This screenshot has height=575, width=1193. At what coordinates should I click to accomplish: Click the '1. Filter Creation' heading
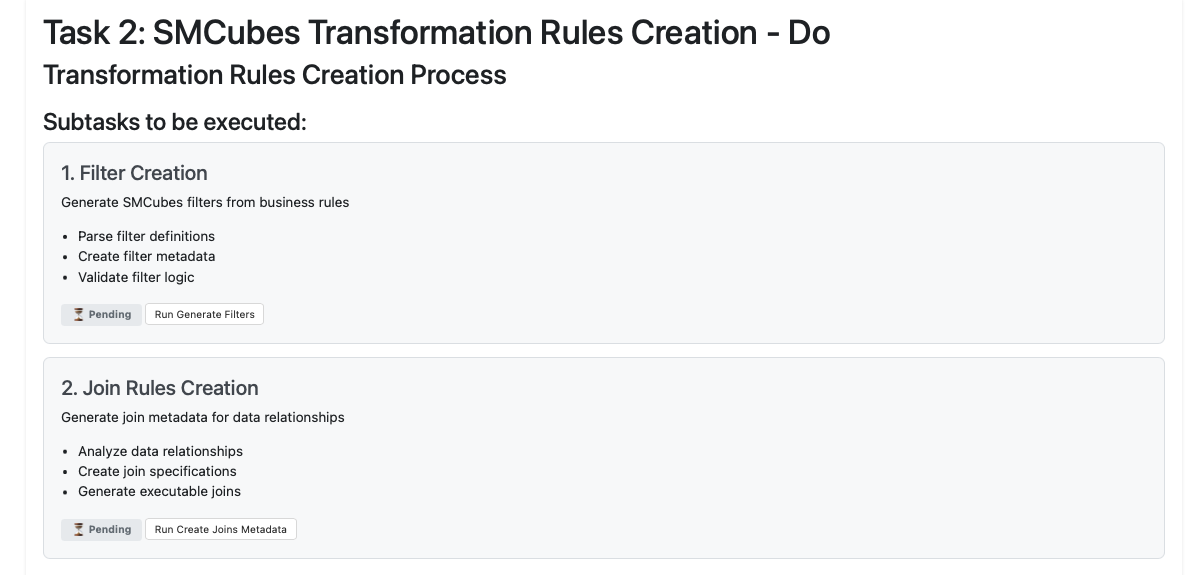point(134,173)
